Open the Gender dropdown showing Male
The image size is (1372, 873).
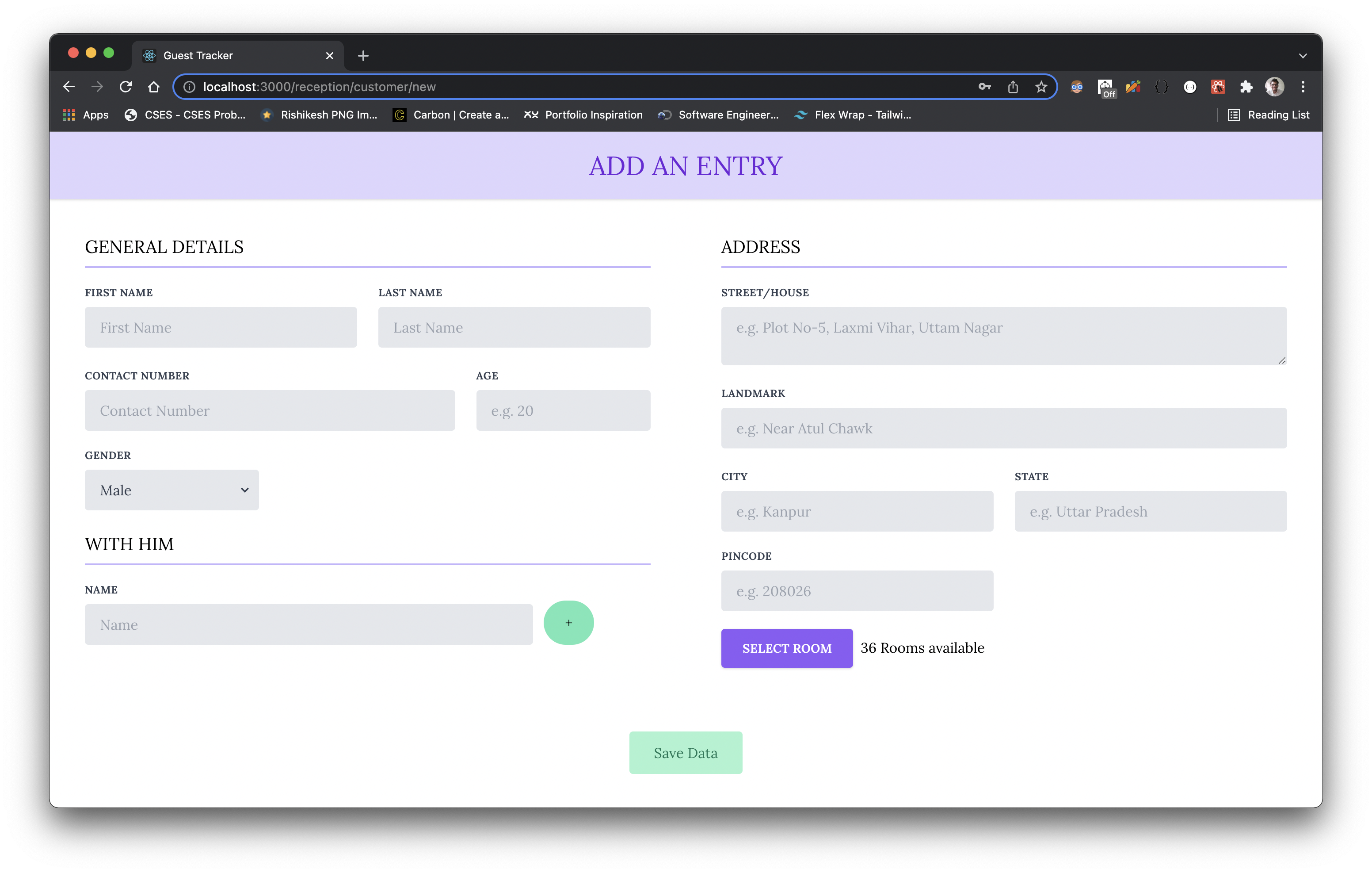pyautogui.click(x=171, y=490)
